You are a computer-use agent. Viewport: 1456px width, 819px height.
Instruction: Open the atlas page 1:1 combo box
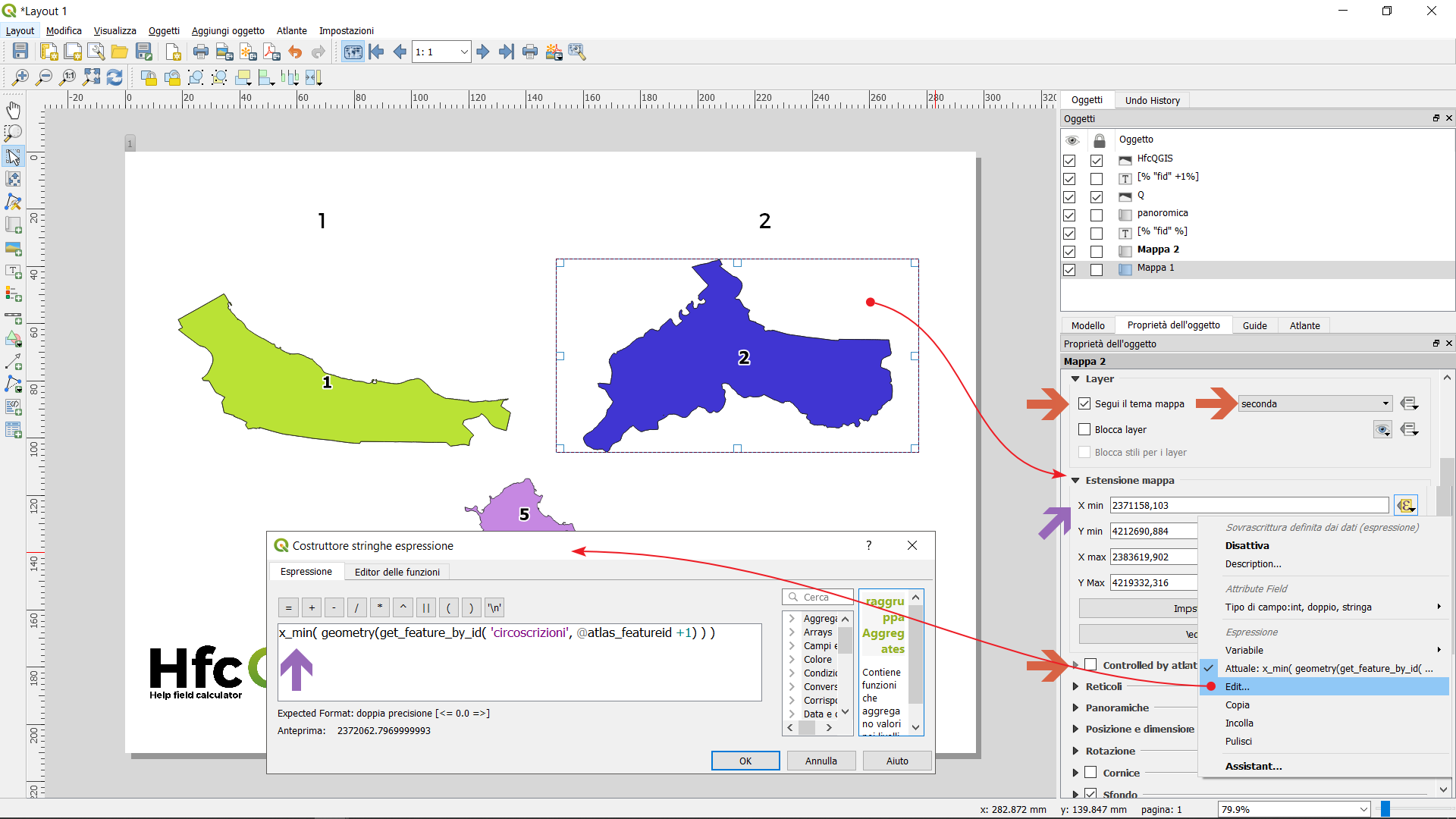pos(441,52)
